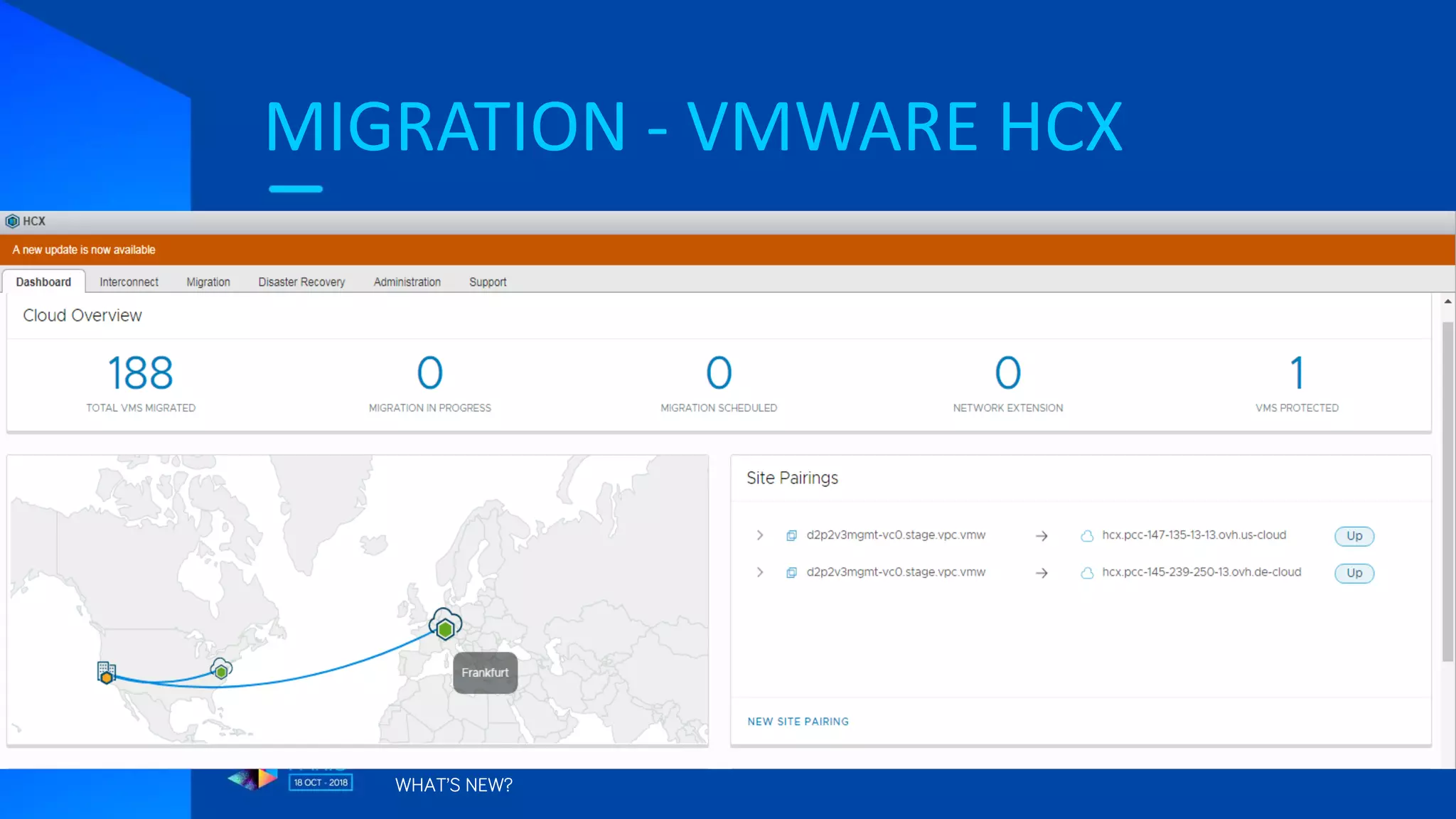Click arrow icon in de-cloud pairing row
The height and width of the screenshot is (819, 1456).
(1042, 573)
